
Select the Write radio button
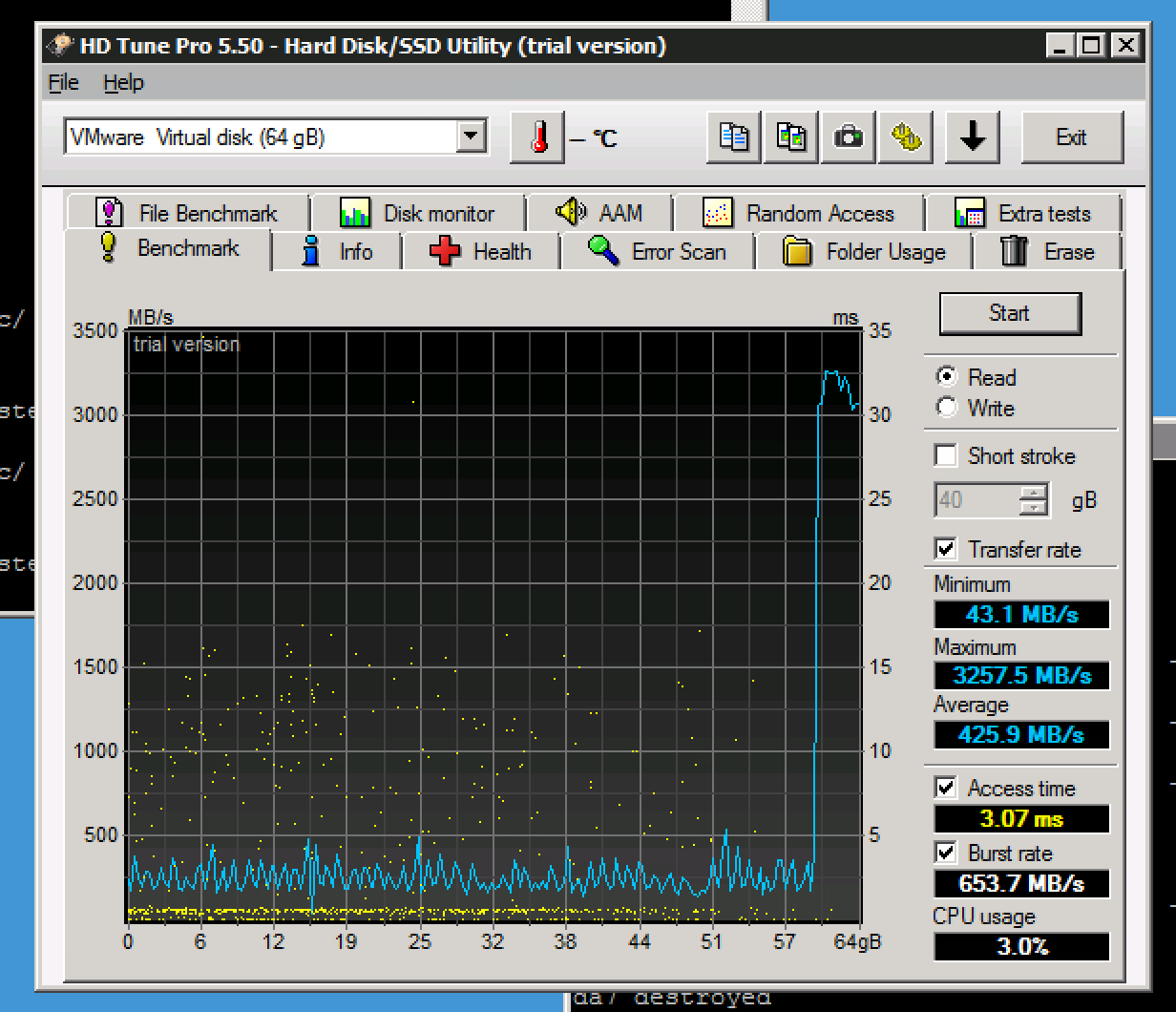947,409
